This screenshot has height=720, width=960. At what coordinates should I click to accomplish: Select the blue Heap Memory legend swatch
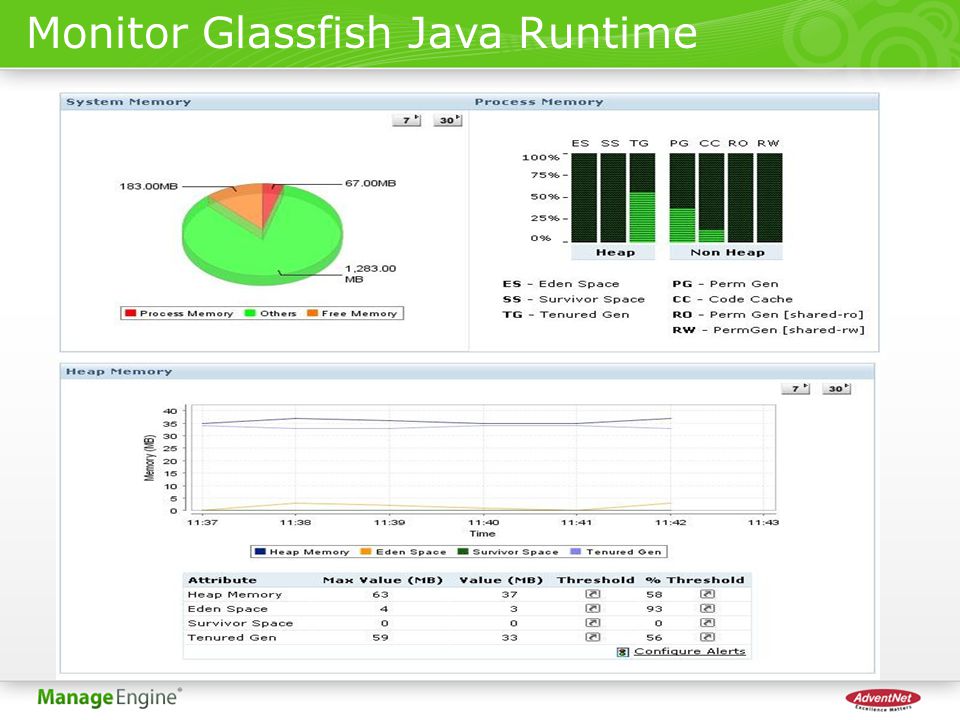point(260,551)
